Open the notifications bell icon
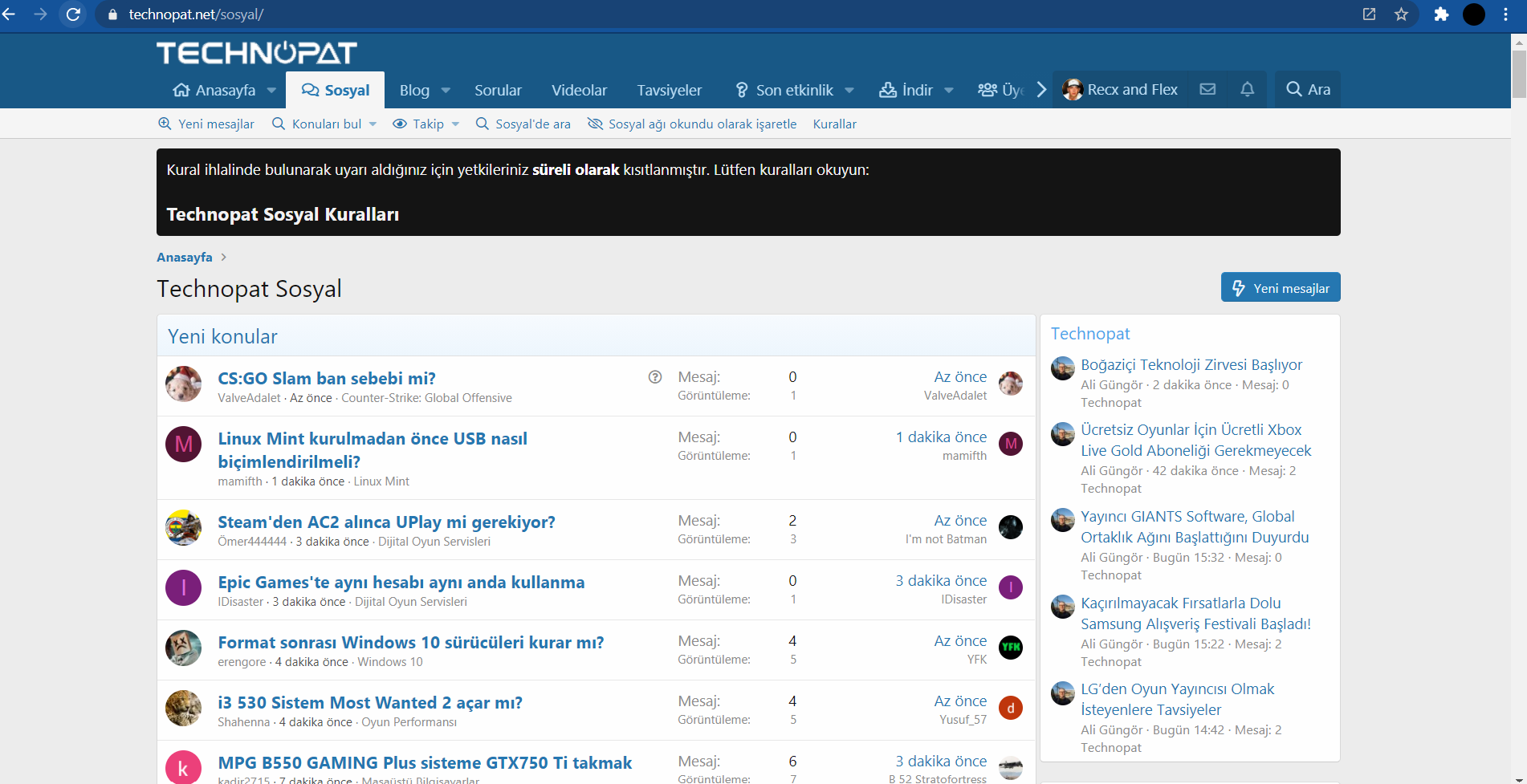The width and height of the screenshot is (1527, 784). (1247, 90)
